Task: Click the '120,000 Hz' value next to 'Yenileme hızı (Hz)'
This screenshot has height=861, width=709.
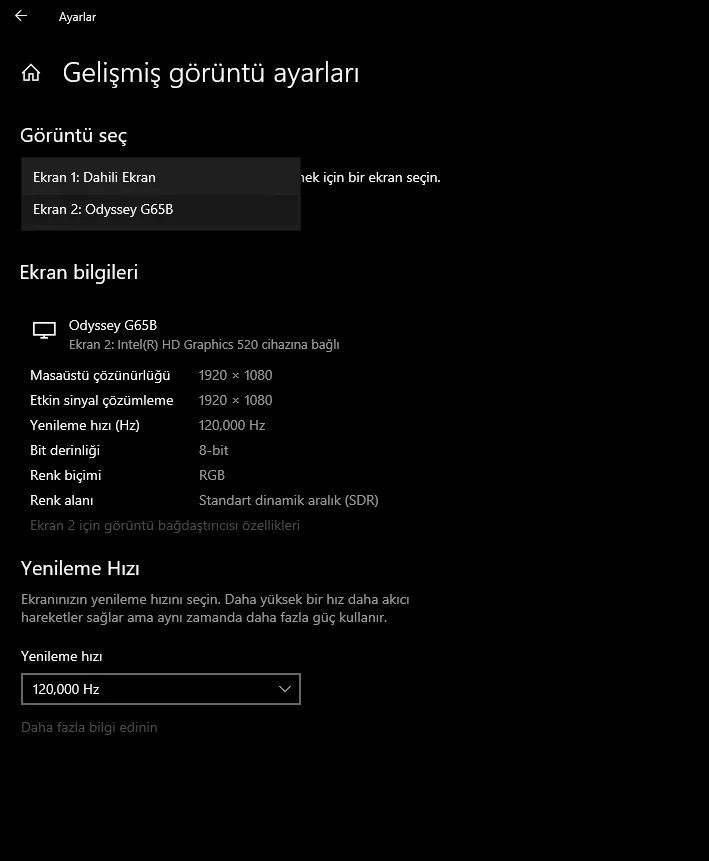Action: (232, 425)
